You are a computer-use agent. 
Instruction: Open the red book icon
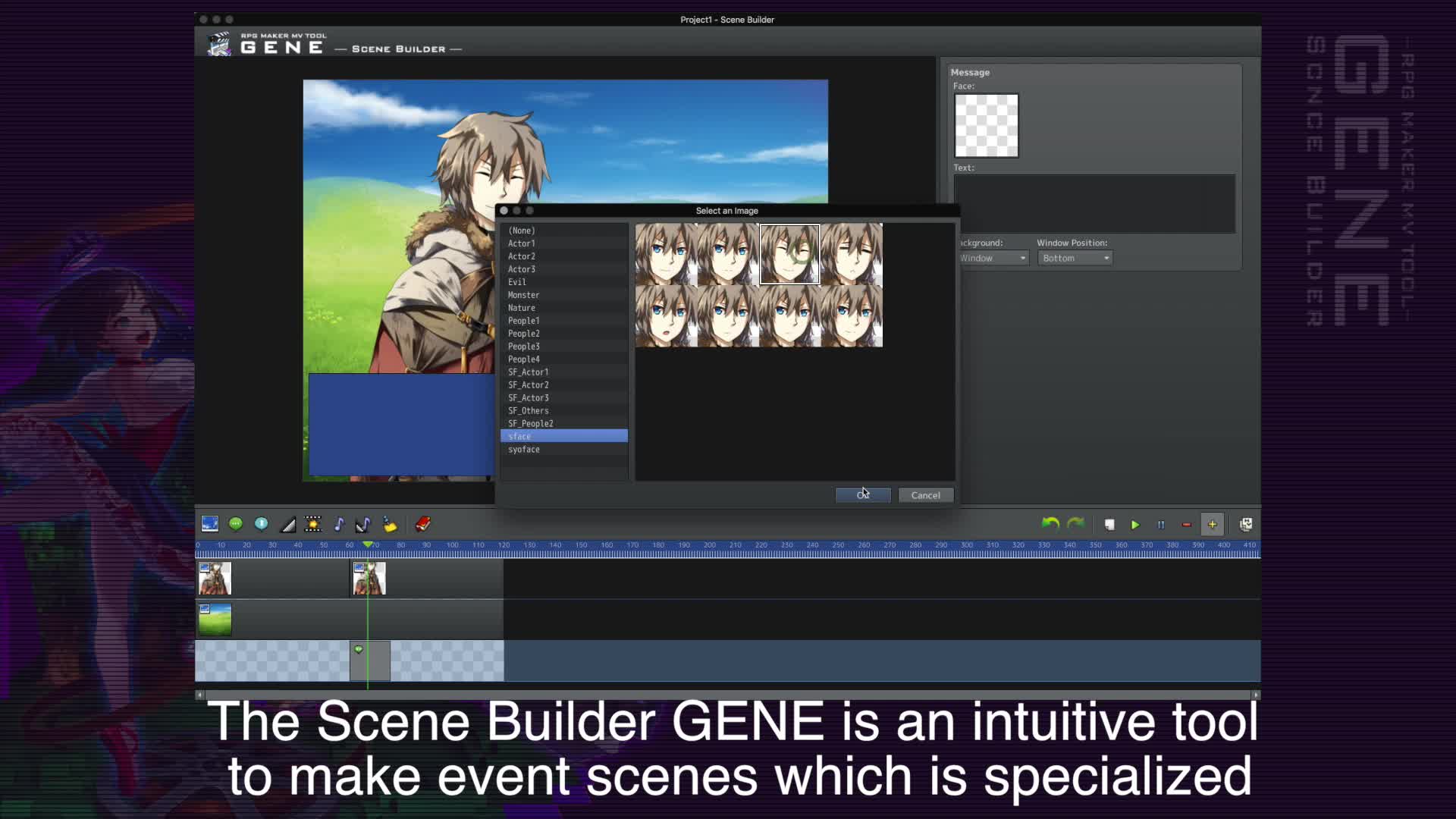[x=423, y=524]
